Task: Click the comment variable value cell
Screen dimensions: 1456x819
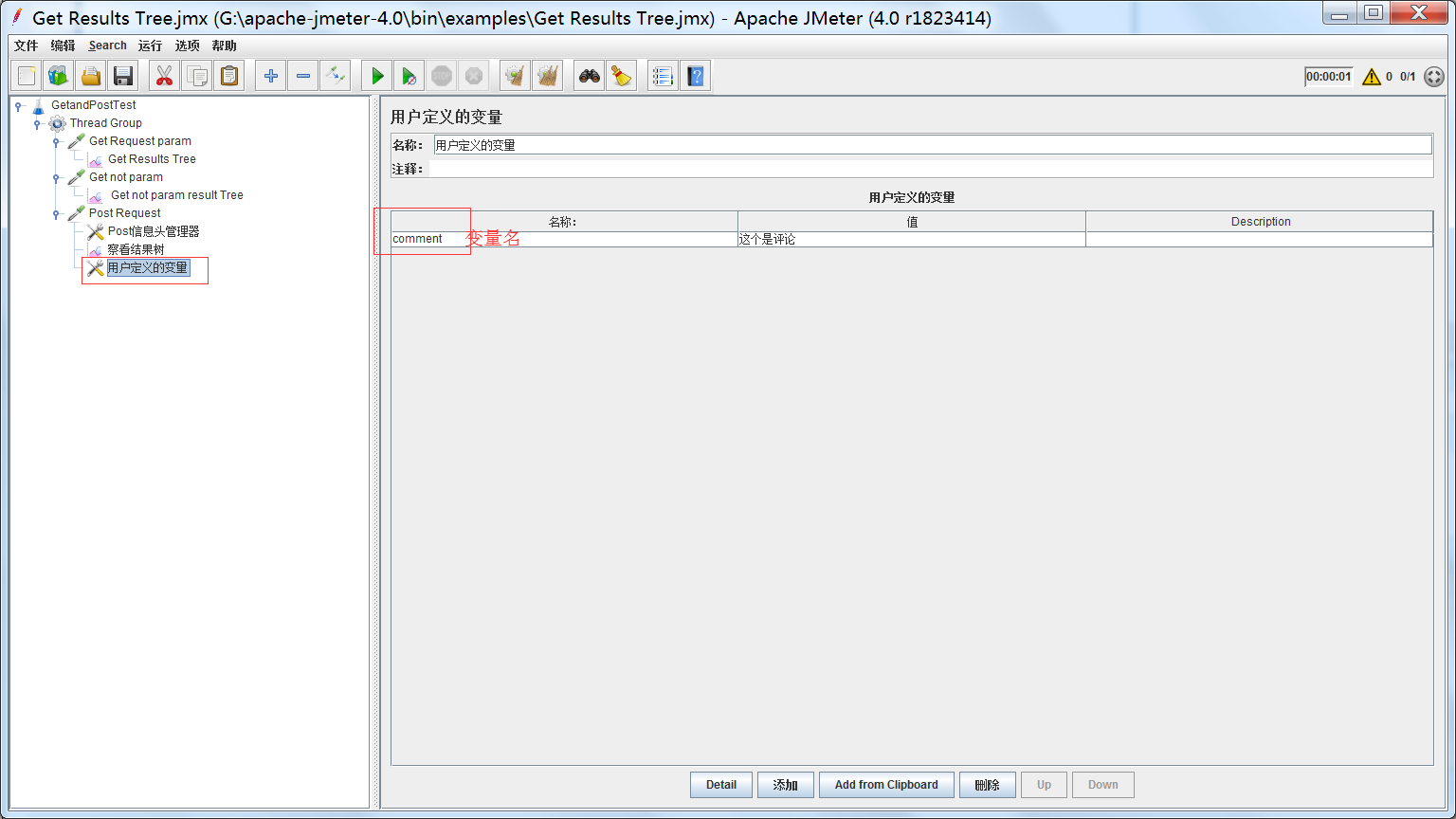Action: pyautogui.click(x=910, y=239)
